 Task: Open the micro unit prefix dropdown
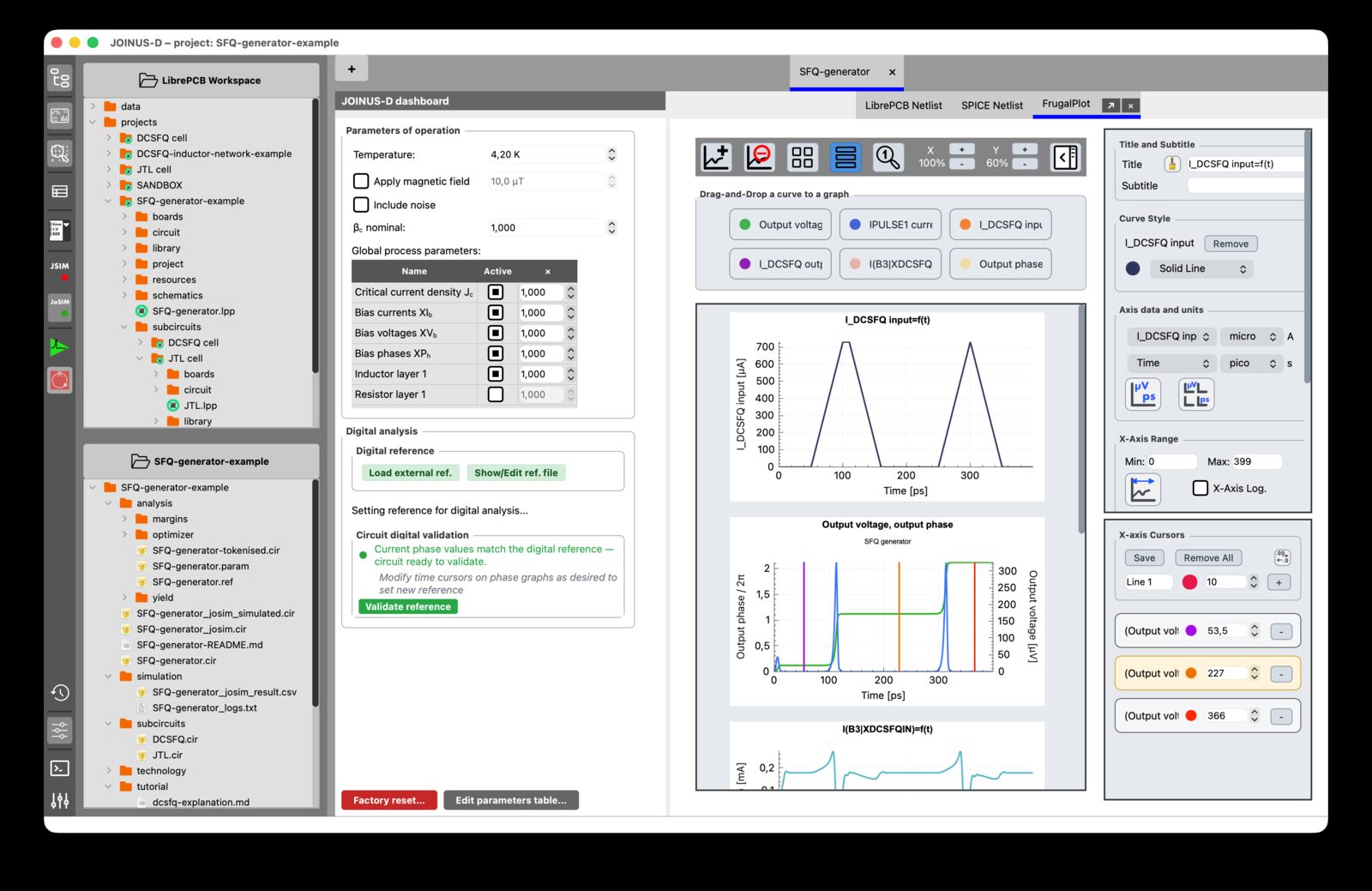1251,336
